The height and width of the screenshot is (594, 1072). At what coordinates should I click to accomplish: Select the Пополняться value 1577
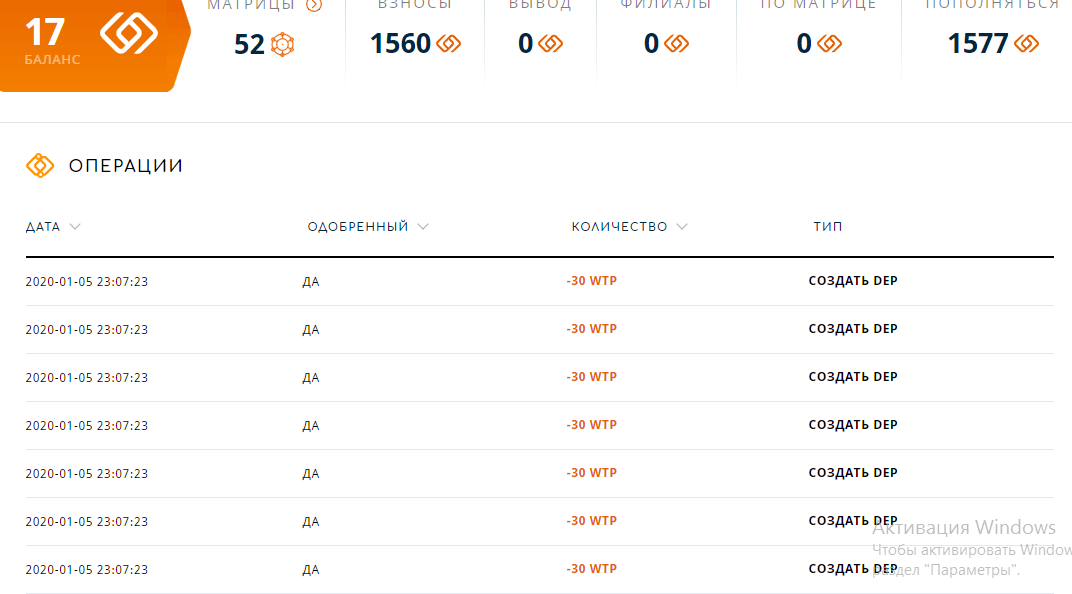(978, 44)
